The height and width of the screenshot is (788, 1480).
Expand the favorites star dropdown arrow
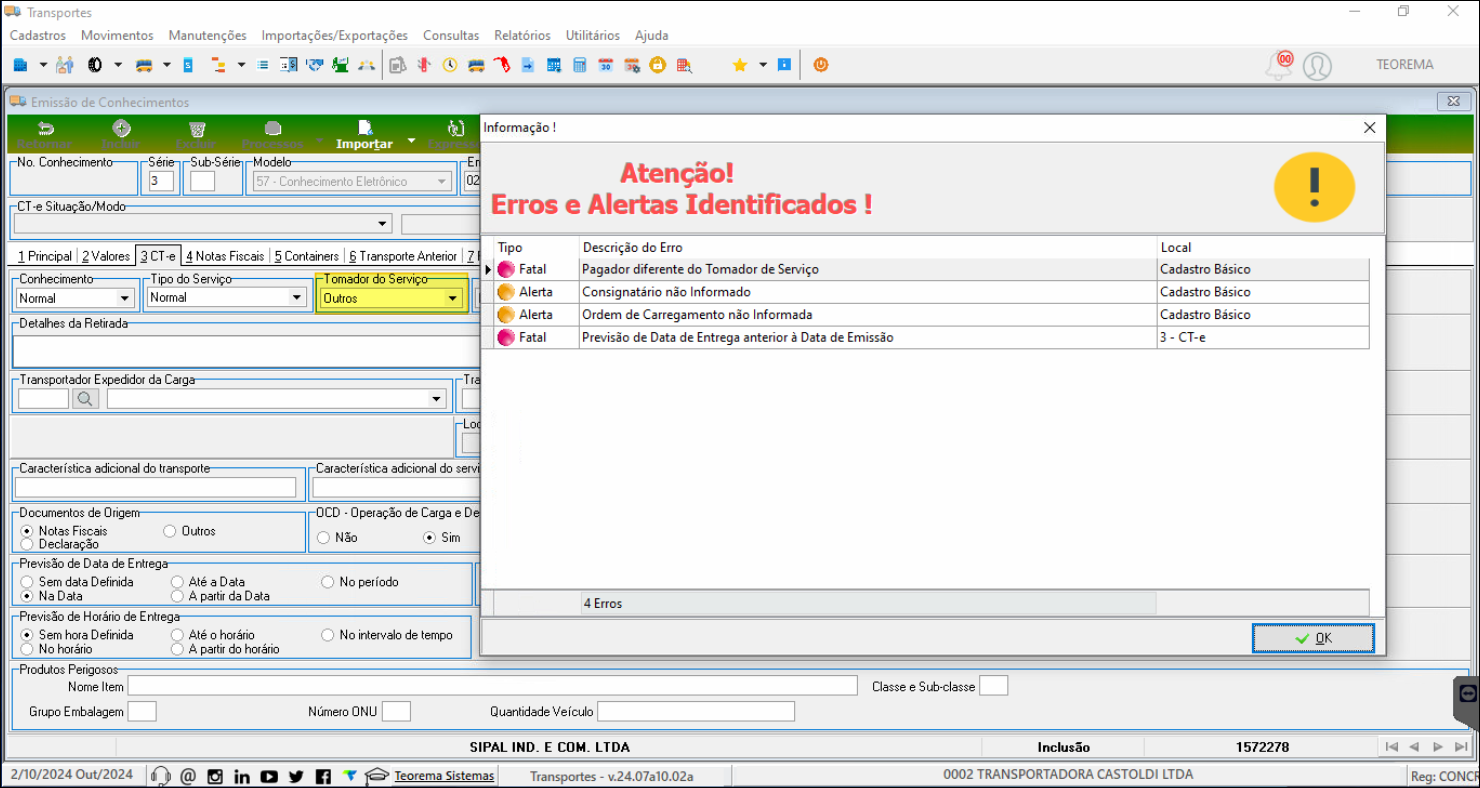(763, 65)
